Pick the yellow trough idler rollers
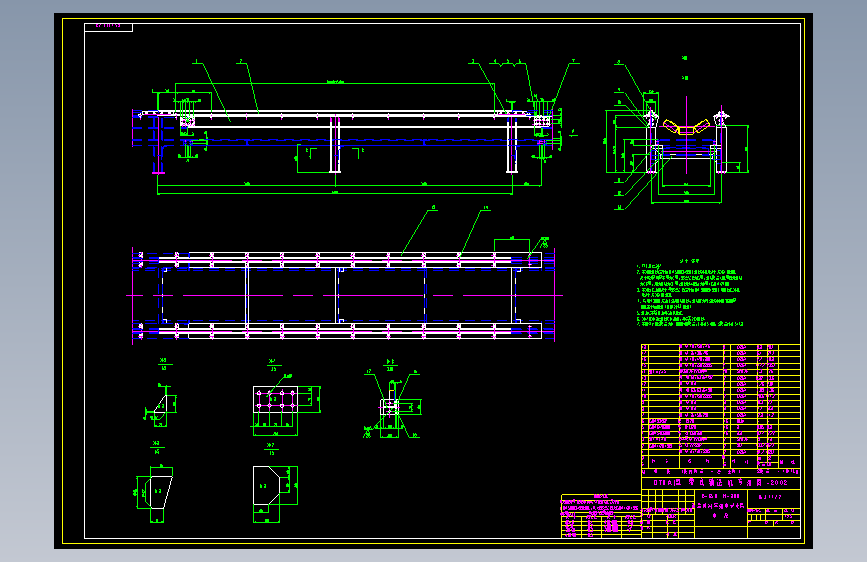Image resolution: width=867 pixels, height=562 pixels. coord(686,127)
